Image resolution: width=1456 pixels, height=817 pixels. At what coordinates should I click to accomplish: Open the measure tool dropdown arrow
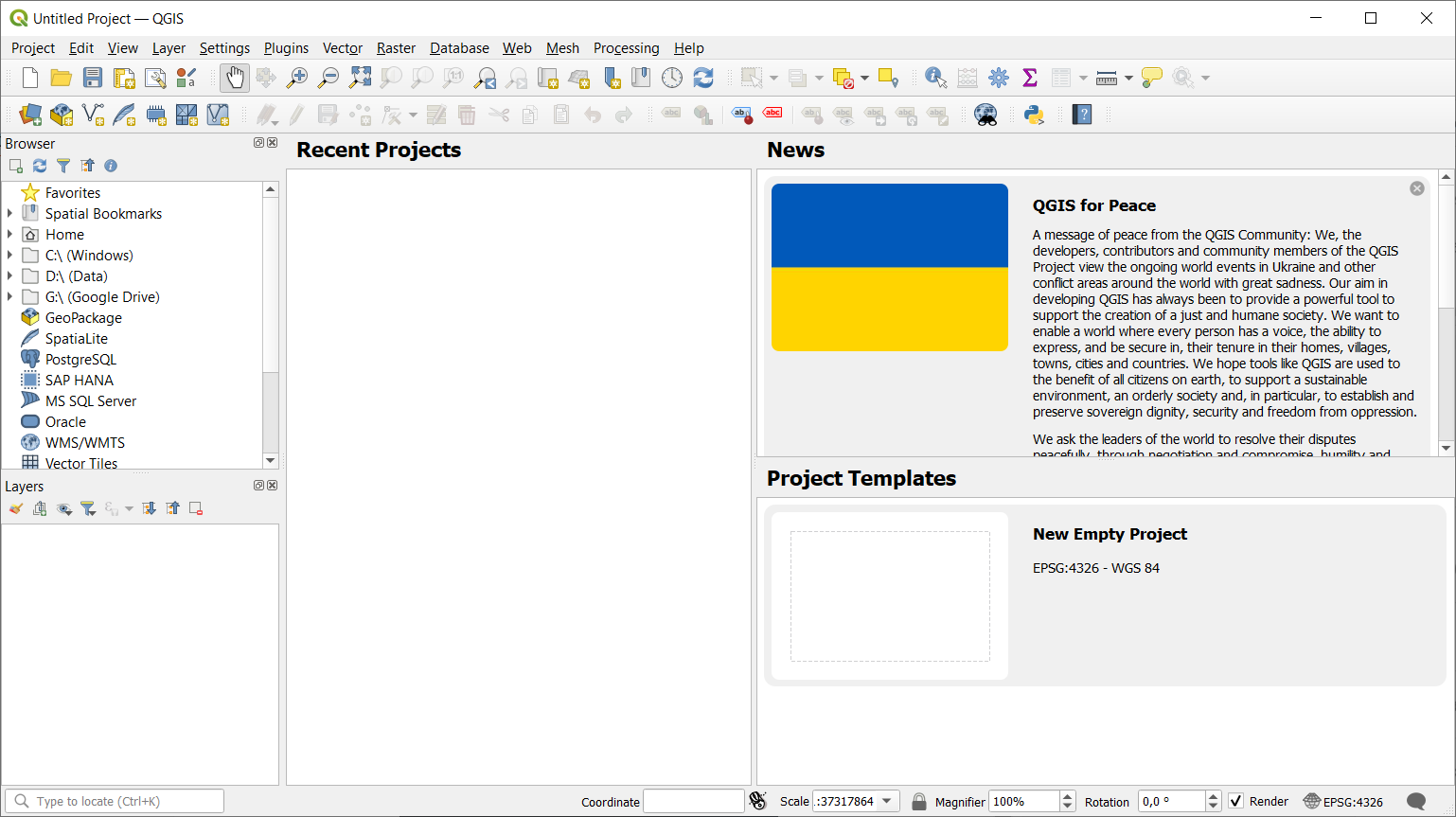point(1128,78)
